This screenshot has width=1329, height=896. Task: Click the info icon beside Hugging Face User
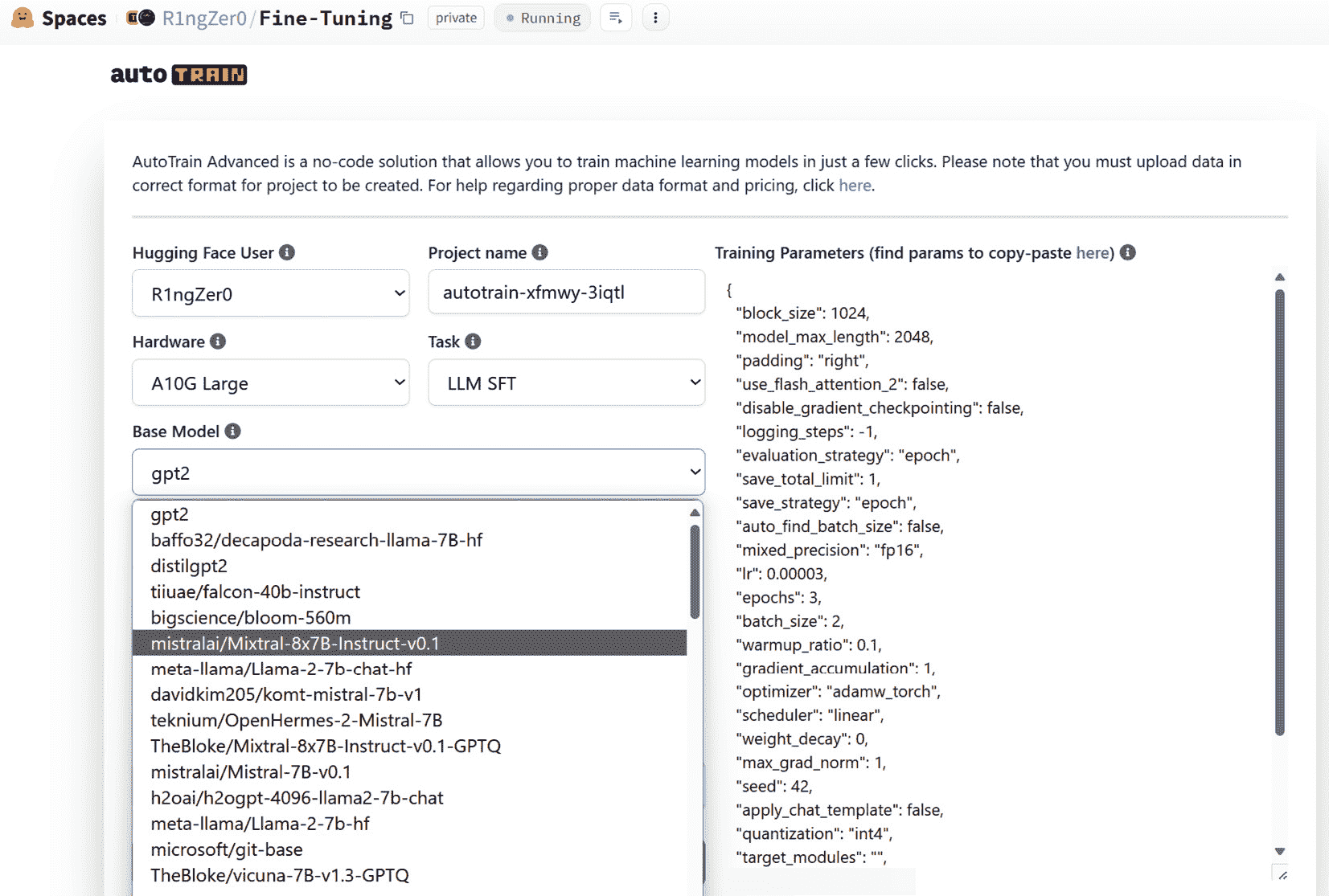pos(287,252)
